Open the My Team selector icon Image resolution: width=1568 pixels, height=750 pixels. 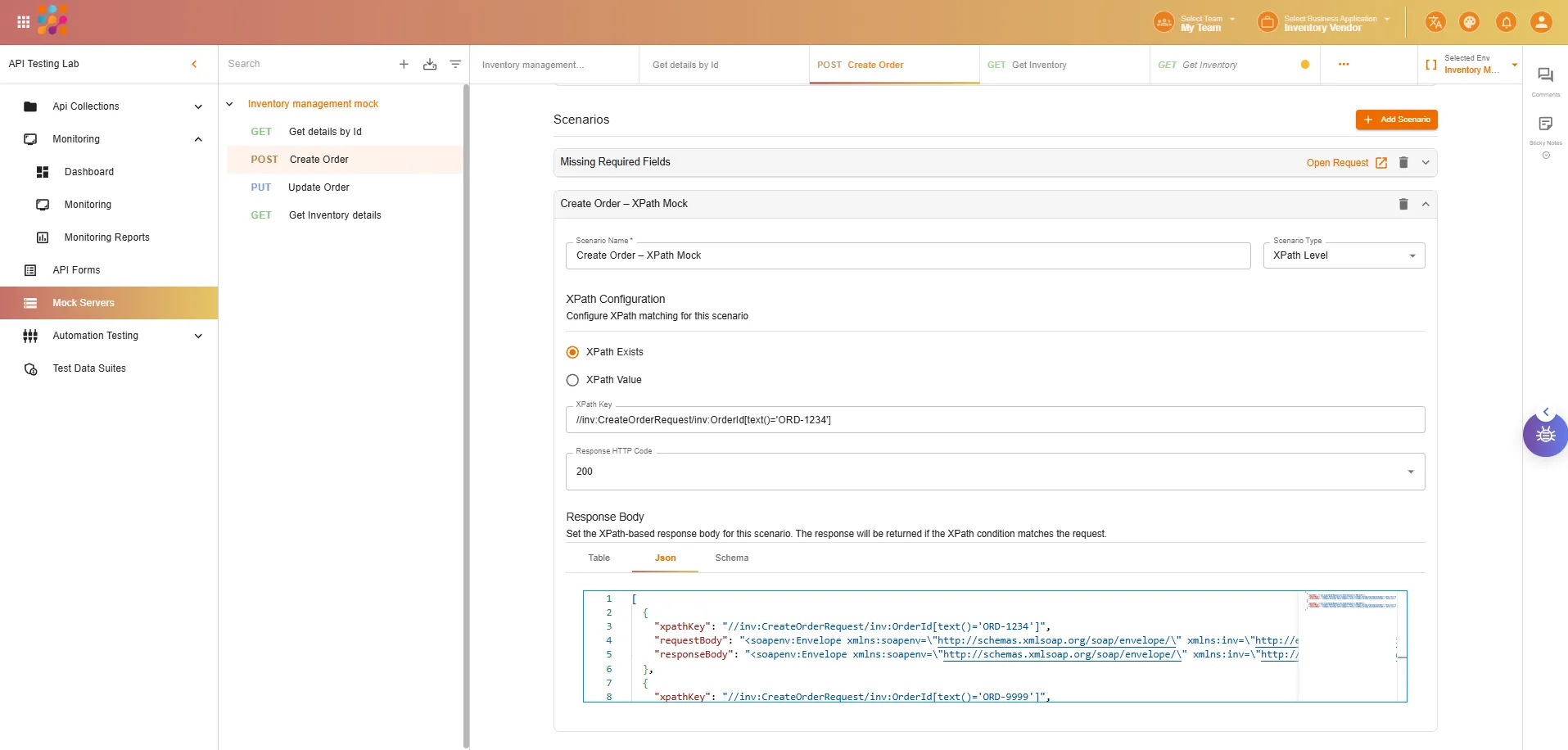pos(1164,22)
